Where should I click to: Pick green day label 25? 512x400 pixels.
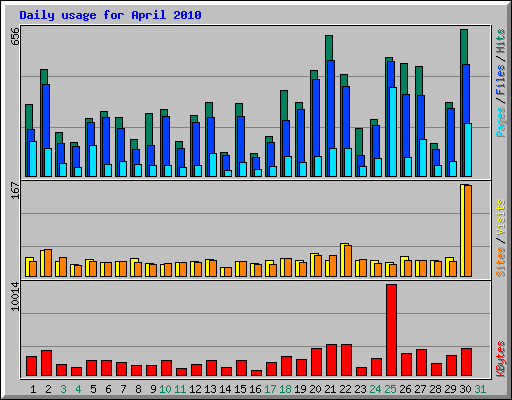point(390,389)
